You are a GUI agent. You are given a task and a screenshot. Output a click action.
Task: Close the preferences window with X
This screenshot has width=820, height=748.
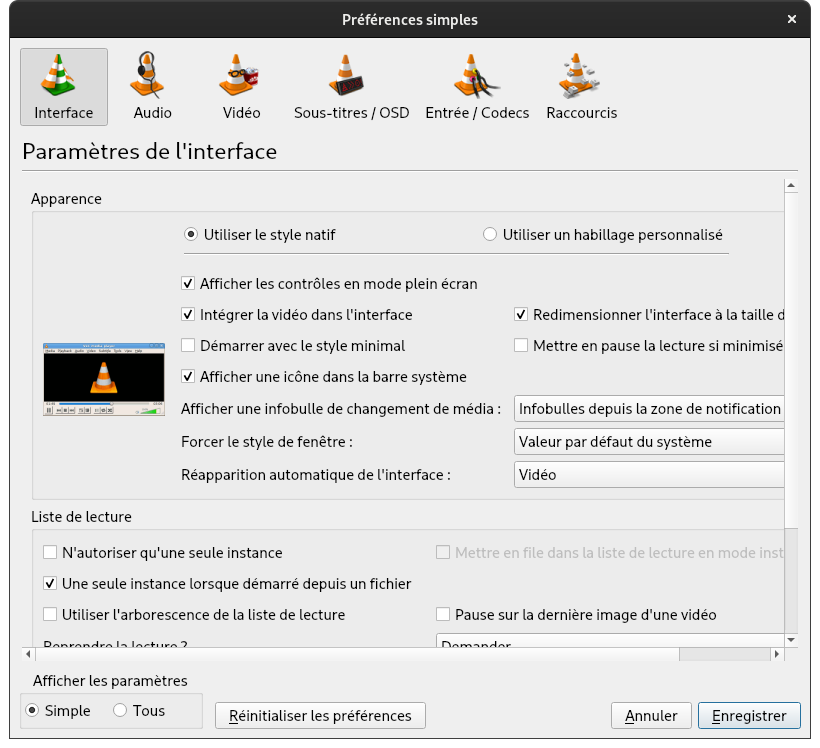[792, 20]
